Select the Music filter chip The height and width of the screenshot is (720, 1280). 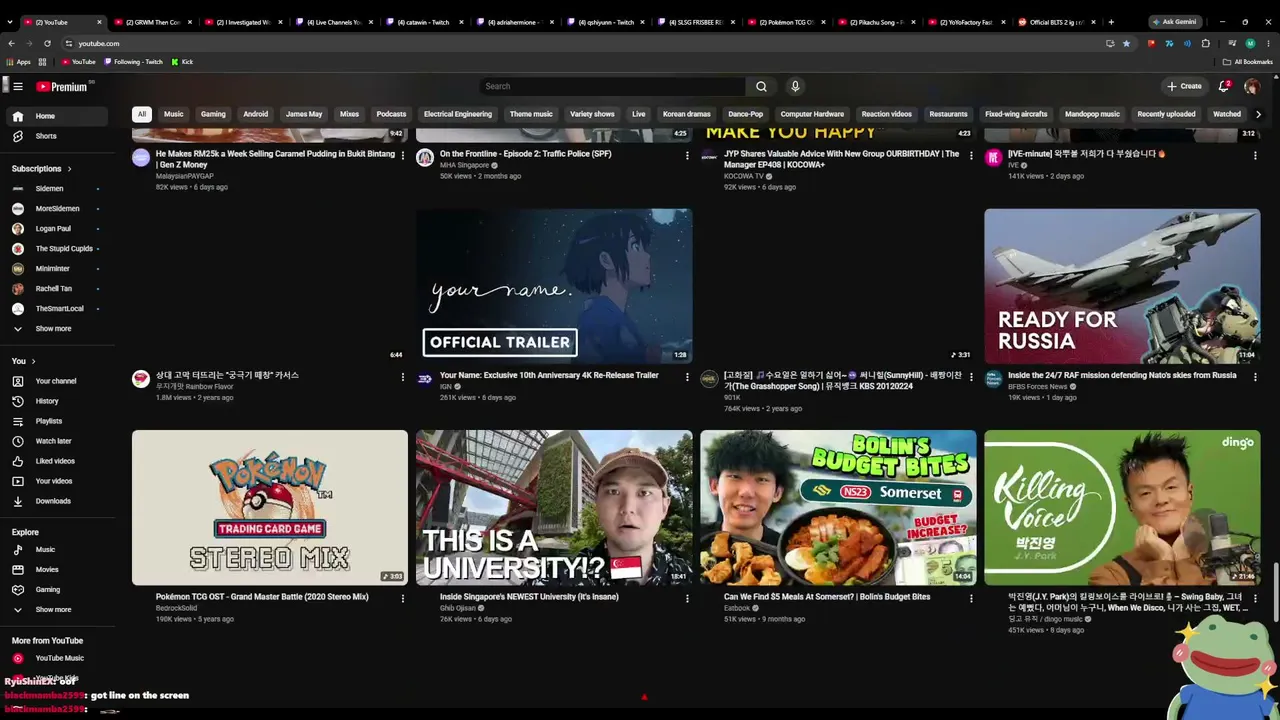pos(174,114)
